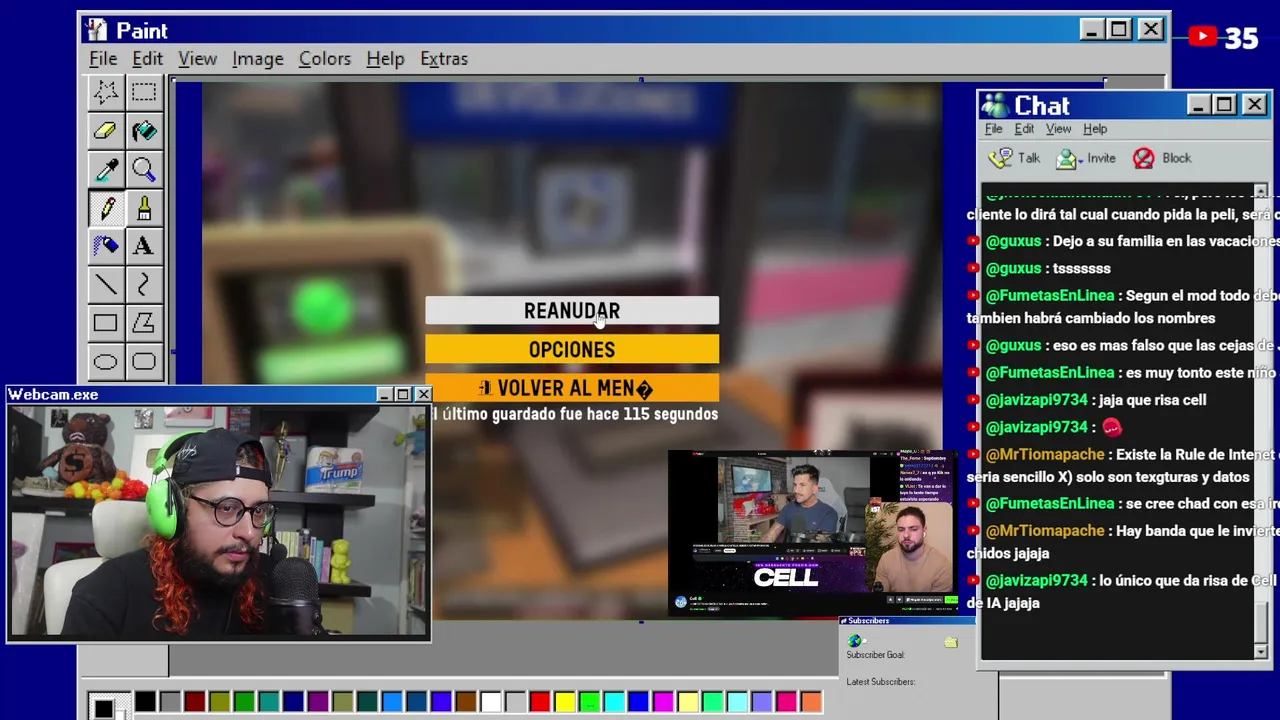
Task: Click the embedded CELL video thumbnail
Action: coord(812,531)
